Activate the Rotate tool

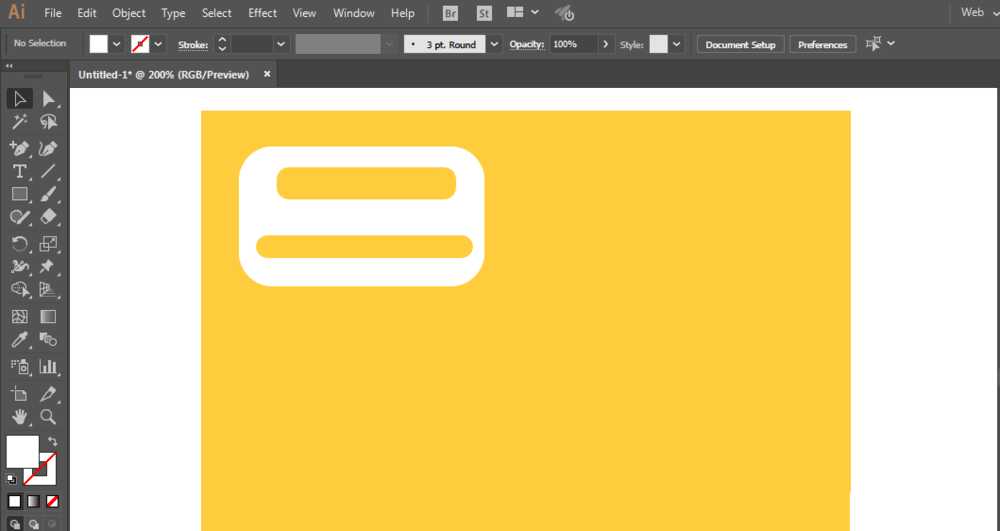coord(19,243)
